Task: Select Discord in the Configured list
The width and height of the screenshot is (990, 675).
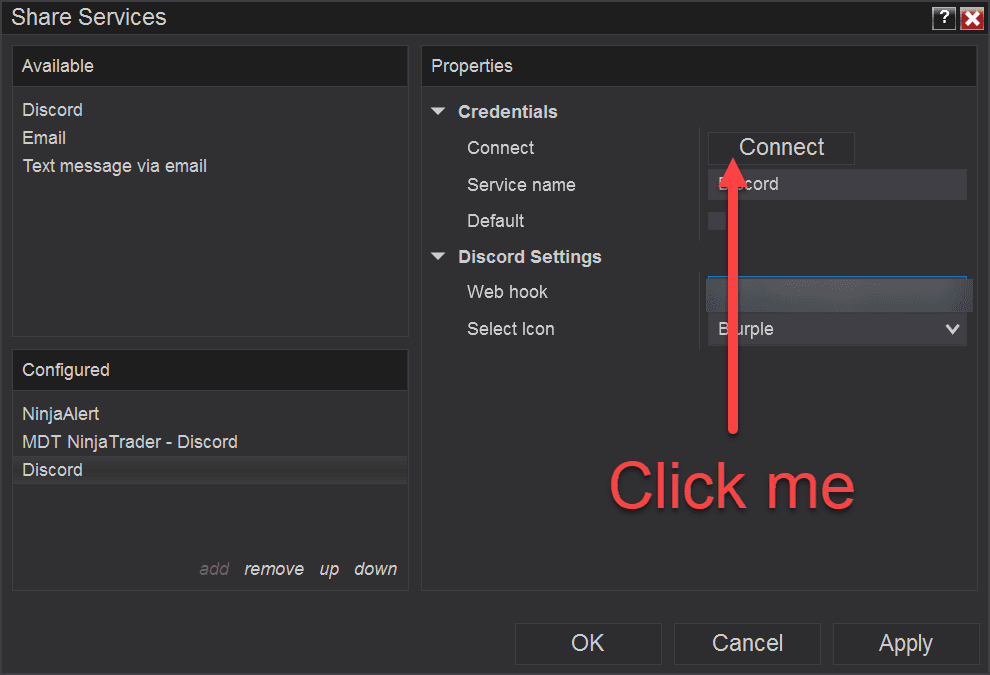Action: point(210,470)
